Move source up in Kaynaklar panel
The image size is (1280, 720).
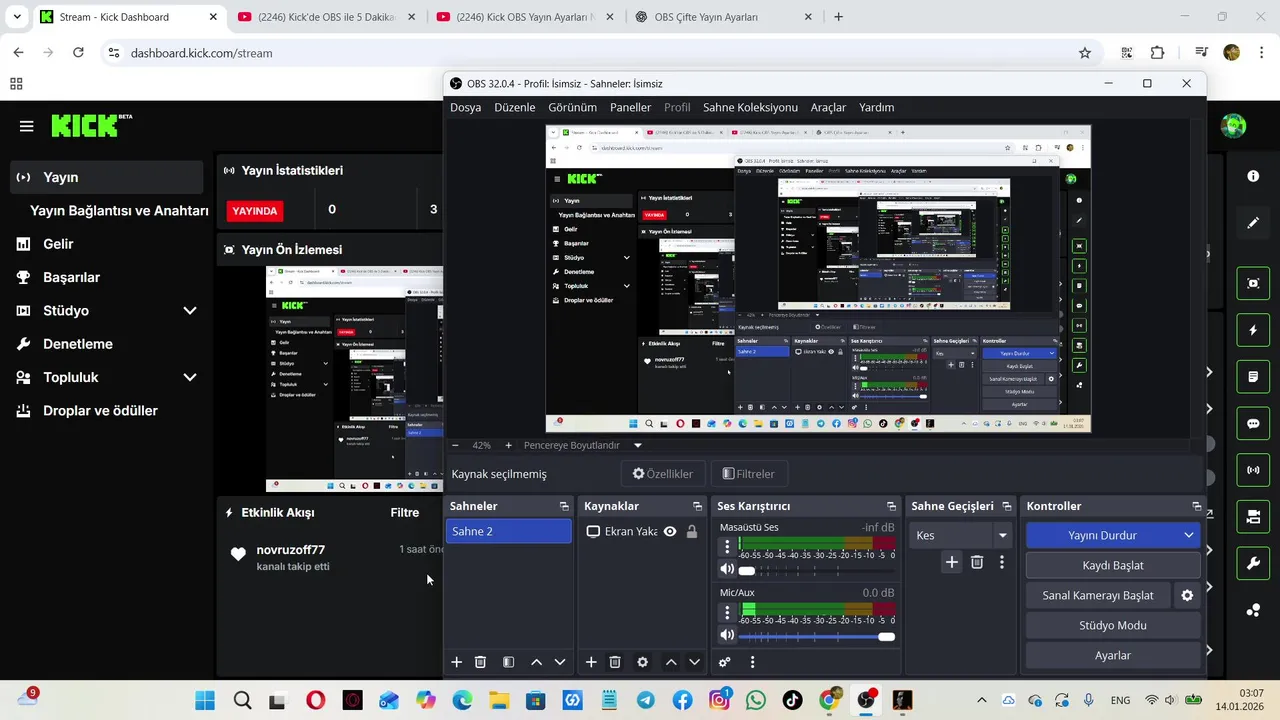pyautogui.click(x=671, y=662)
